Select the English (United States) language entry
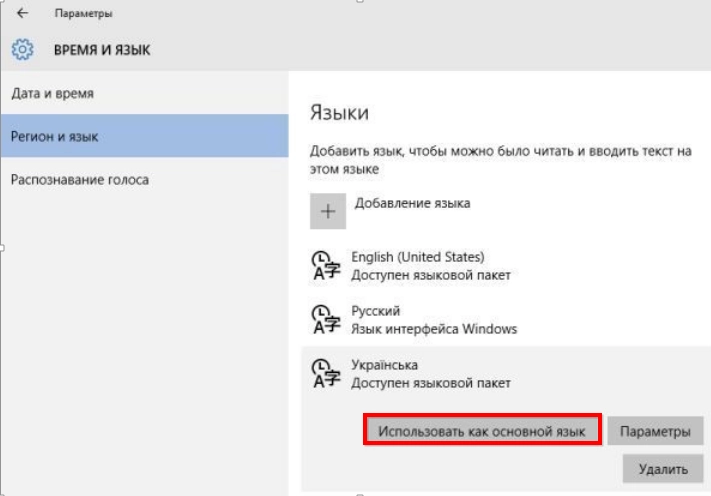The width and height of the screenshot is (711, 496). coord(418,257)
